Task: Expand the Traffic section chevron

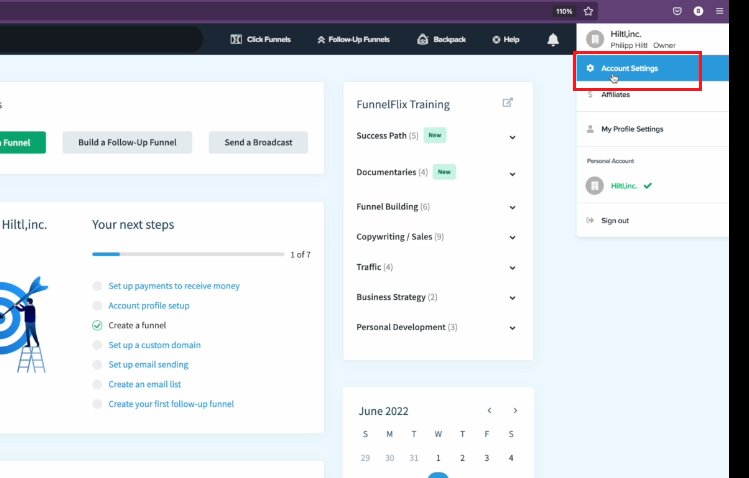Action: click(512, 267)
